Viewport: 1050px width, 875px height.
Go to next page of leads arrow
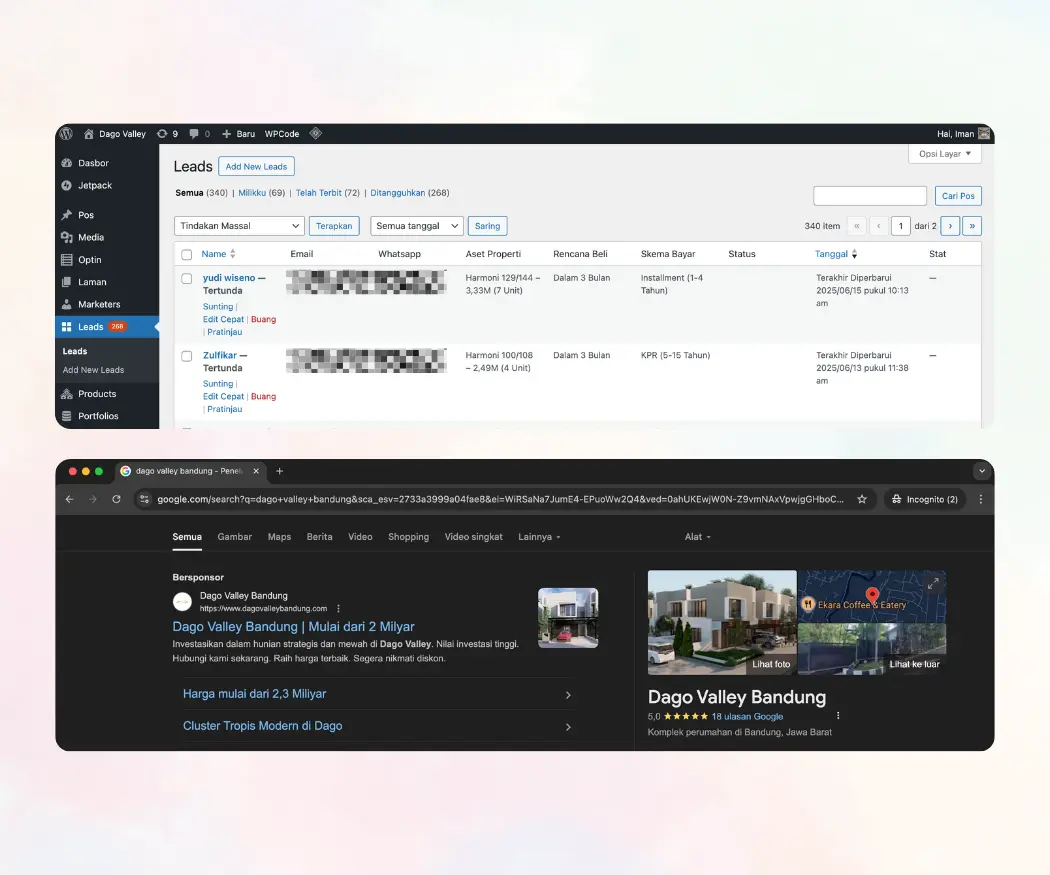[x=951, y=226]
